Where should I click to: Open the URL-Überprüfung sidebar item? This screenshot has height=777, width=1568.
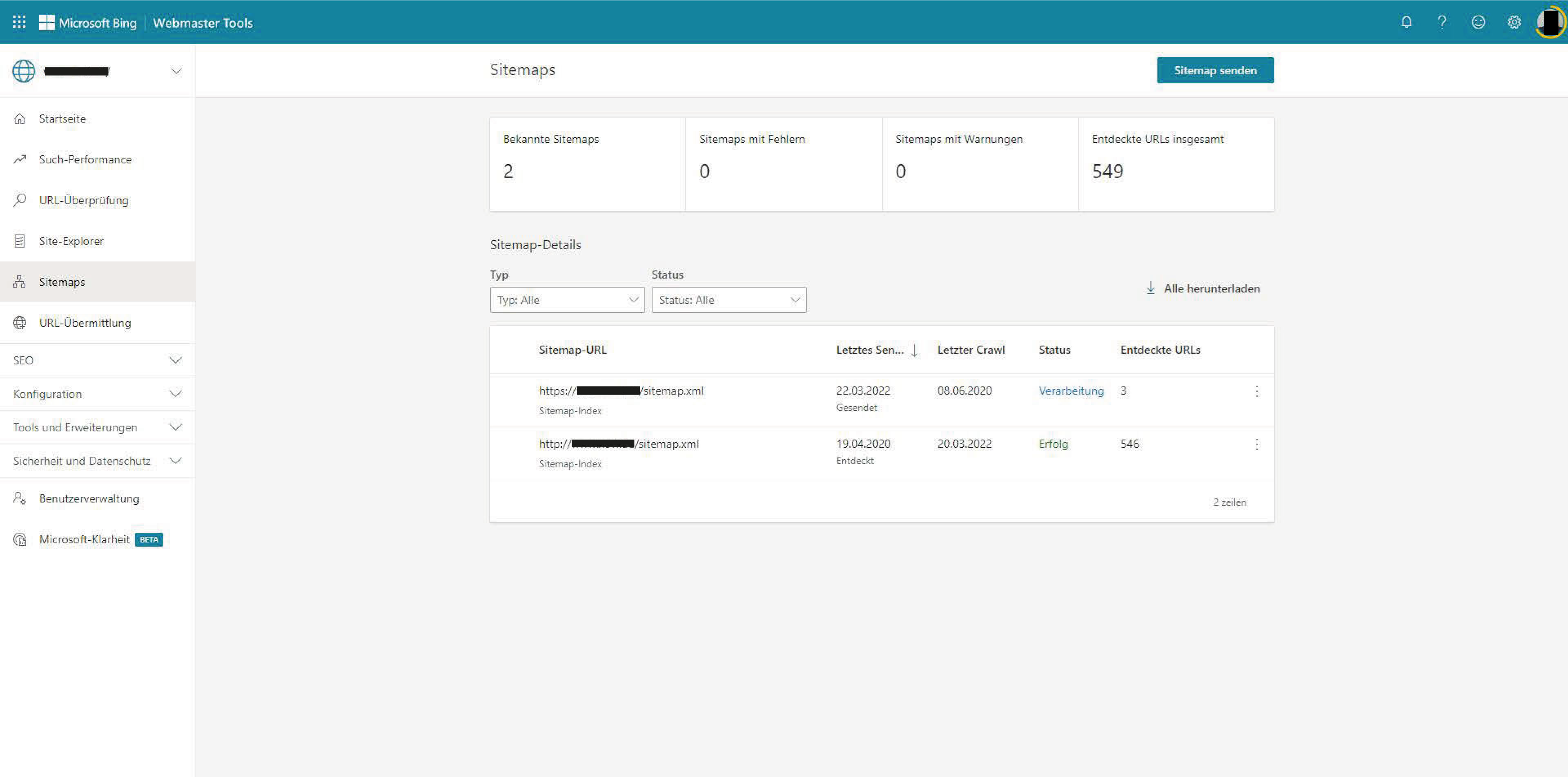coord(83,200)
